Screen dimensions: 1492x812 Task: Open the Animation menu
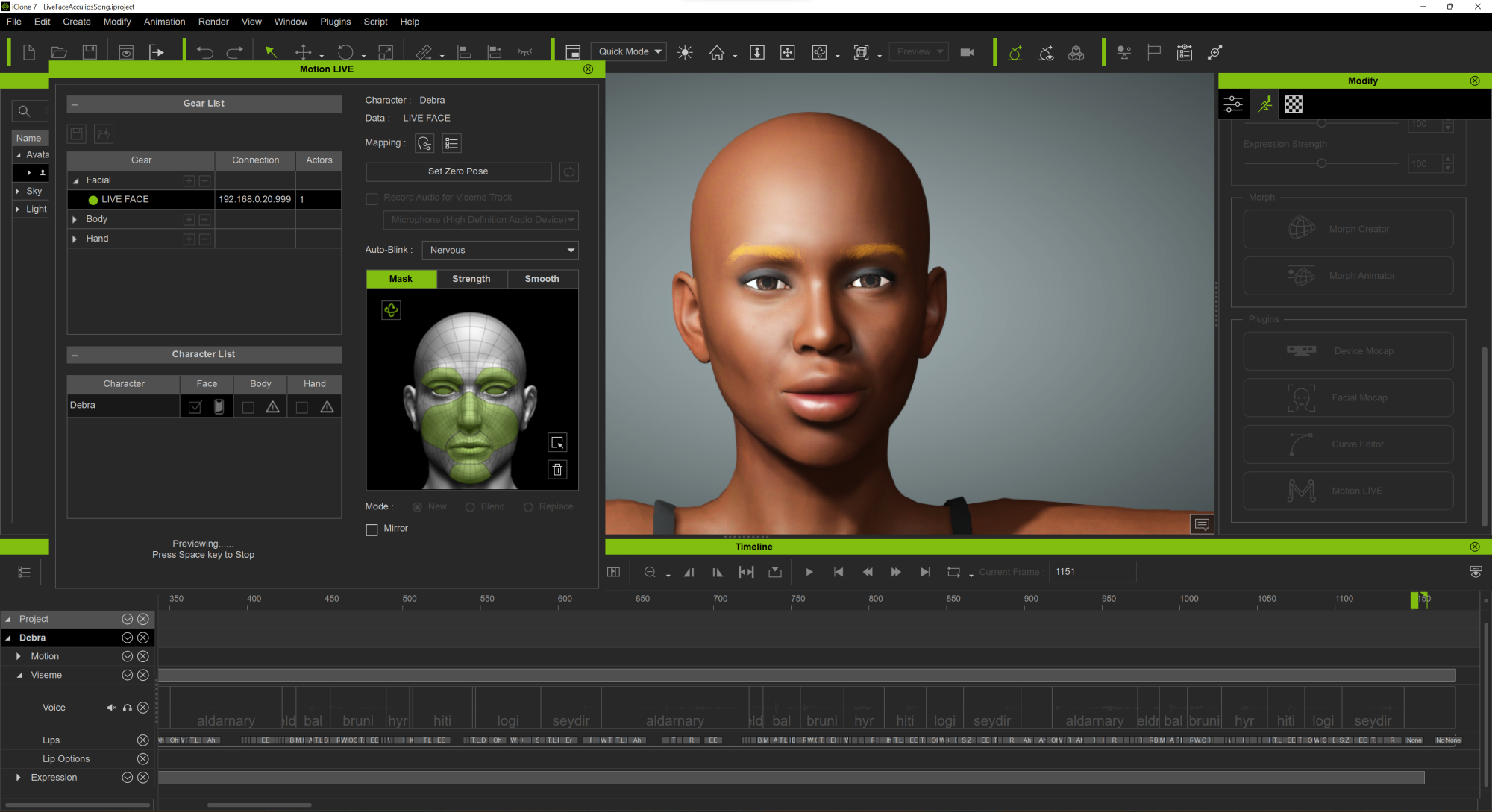click(164, 22)
